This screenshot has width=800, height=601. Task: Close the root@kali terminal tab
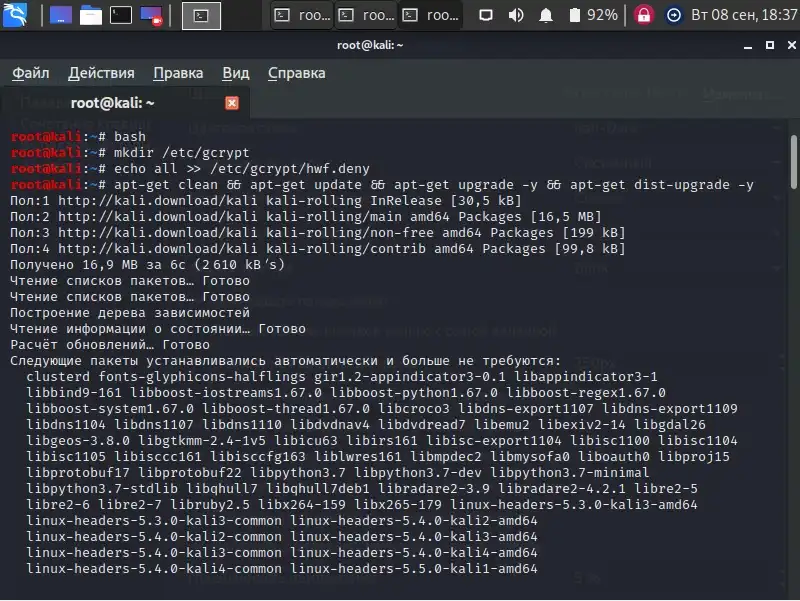(232, 103)
